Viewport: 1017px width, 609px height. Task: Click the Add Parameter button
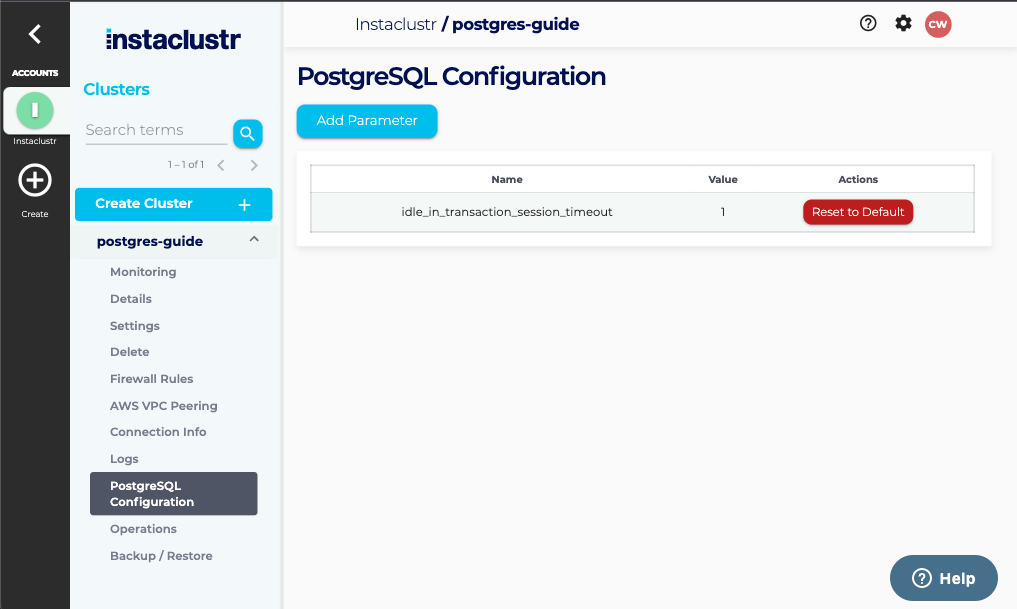[x=367, y=121]
